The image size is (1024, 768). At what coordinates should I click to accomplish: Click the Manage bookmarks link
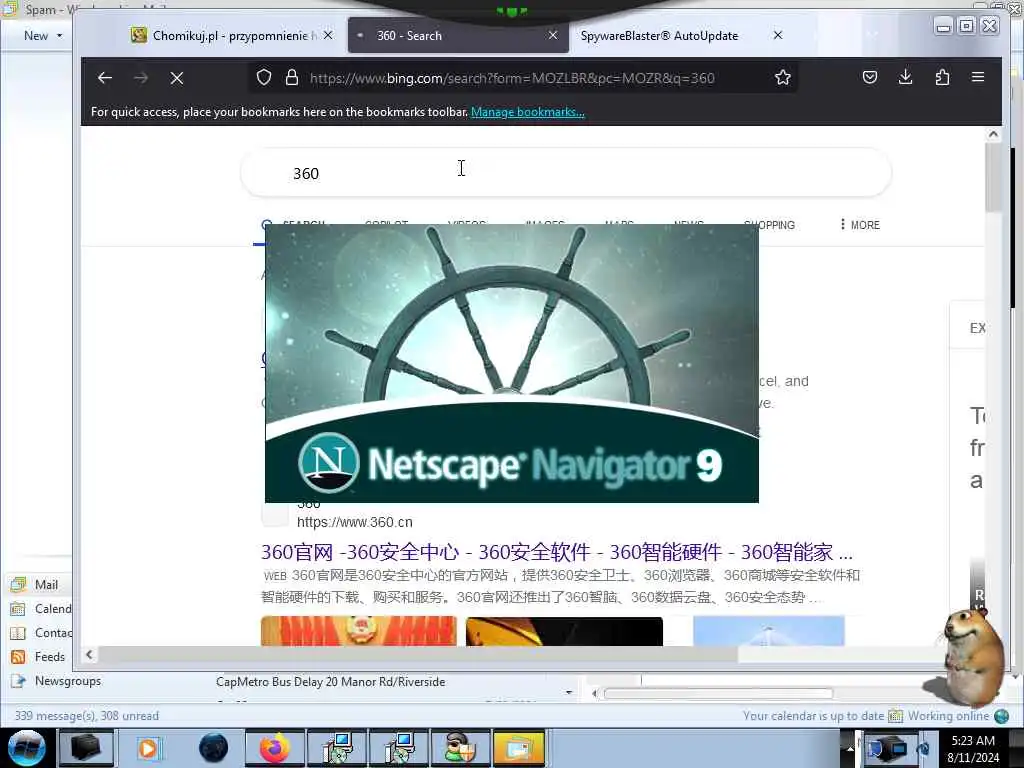point(528,112)
